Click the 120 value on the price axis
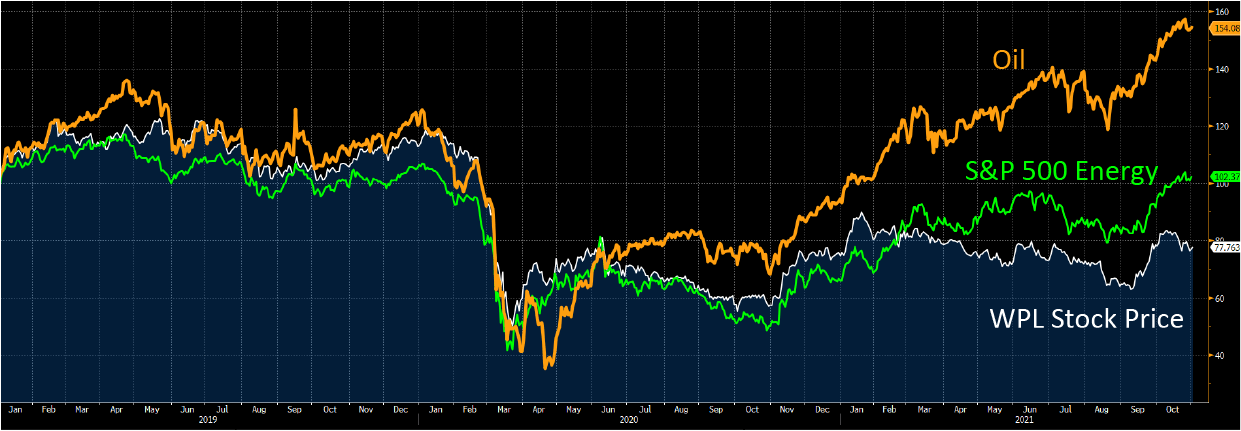 tap(1221, 126)
